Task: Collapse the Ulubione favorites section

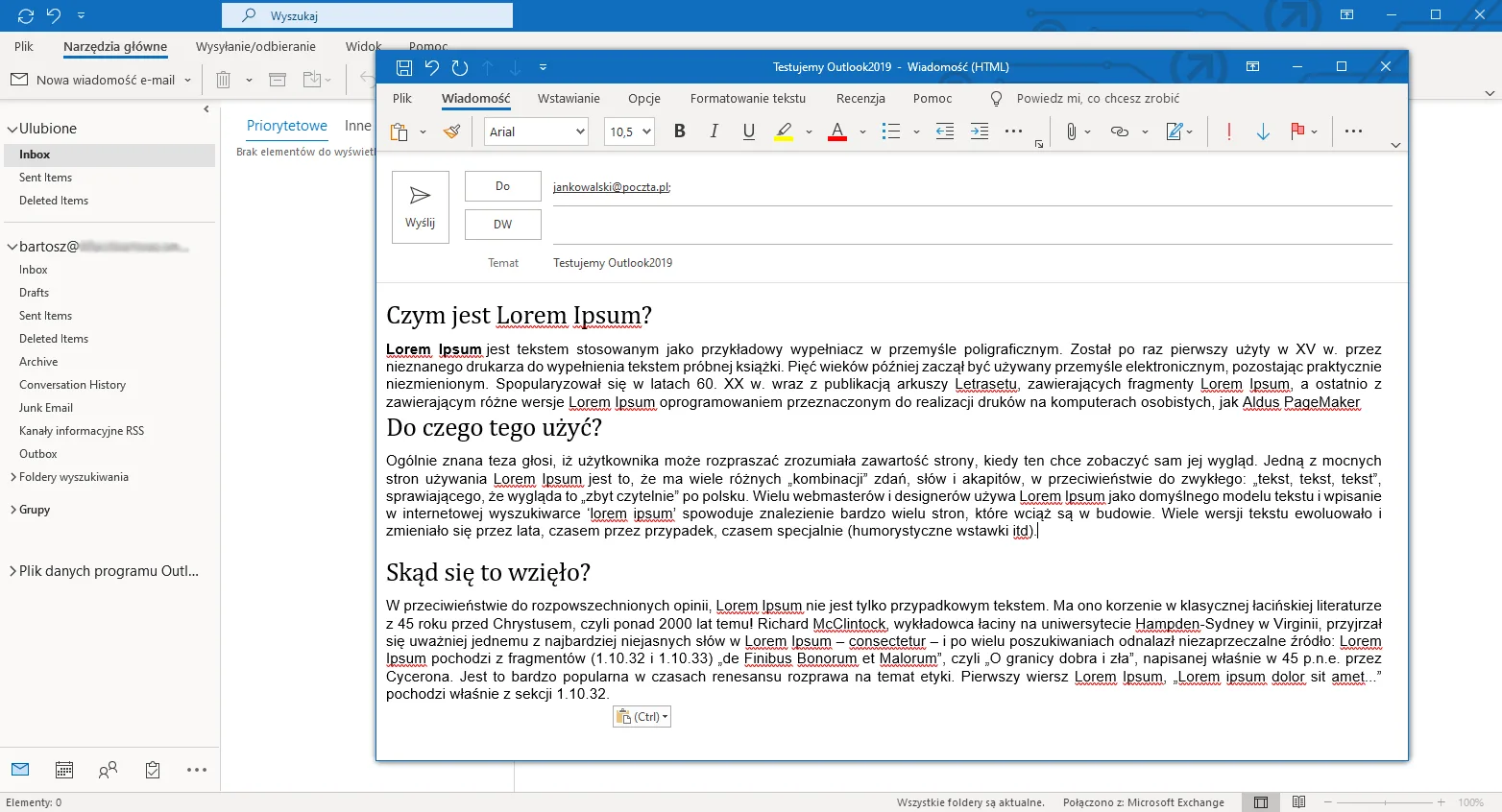Action: (12, 129)
